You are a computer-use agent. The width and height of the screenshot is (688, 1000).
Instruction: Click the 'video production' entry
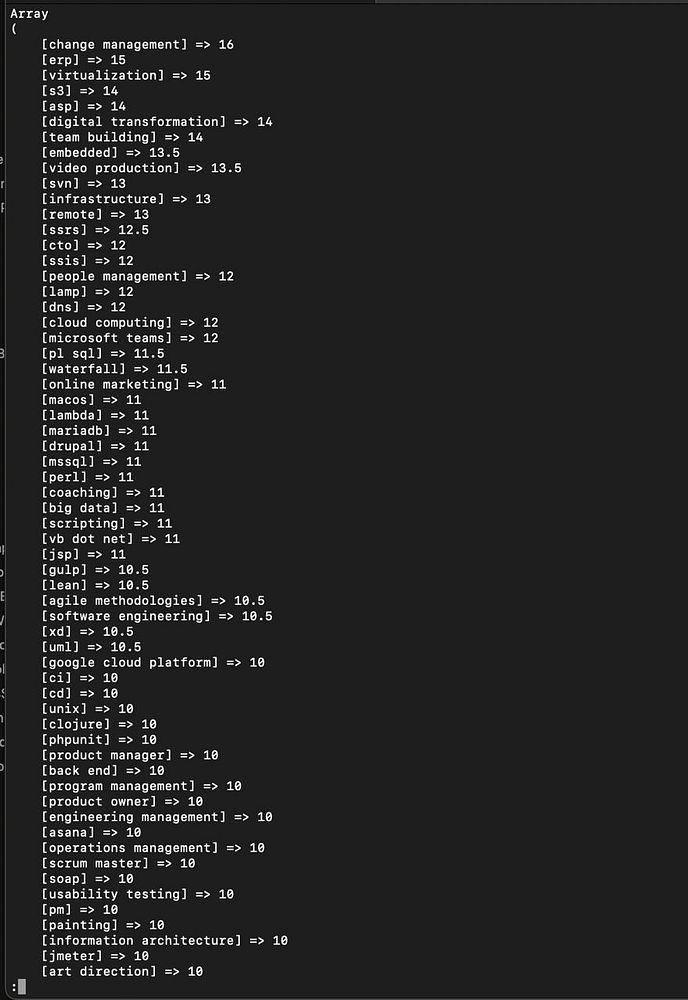click(141, 168)
